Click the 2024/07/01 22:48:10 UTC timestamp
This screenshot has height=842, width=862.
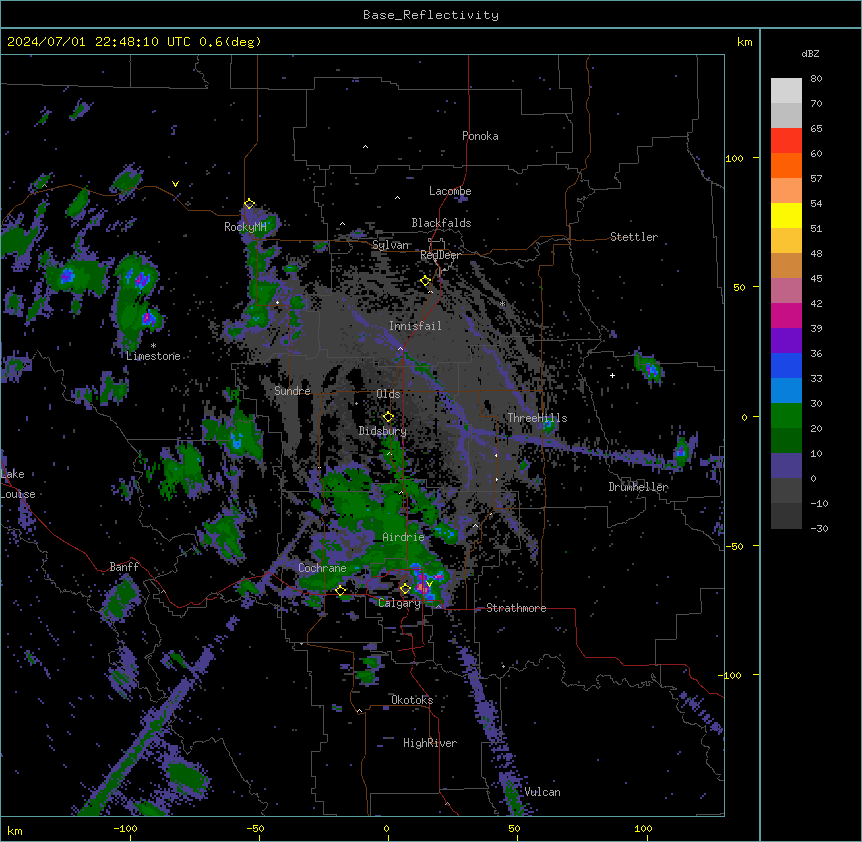(98, 42)
